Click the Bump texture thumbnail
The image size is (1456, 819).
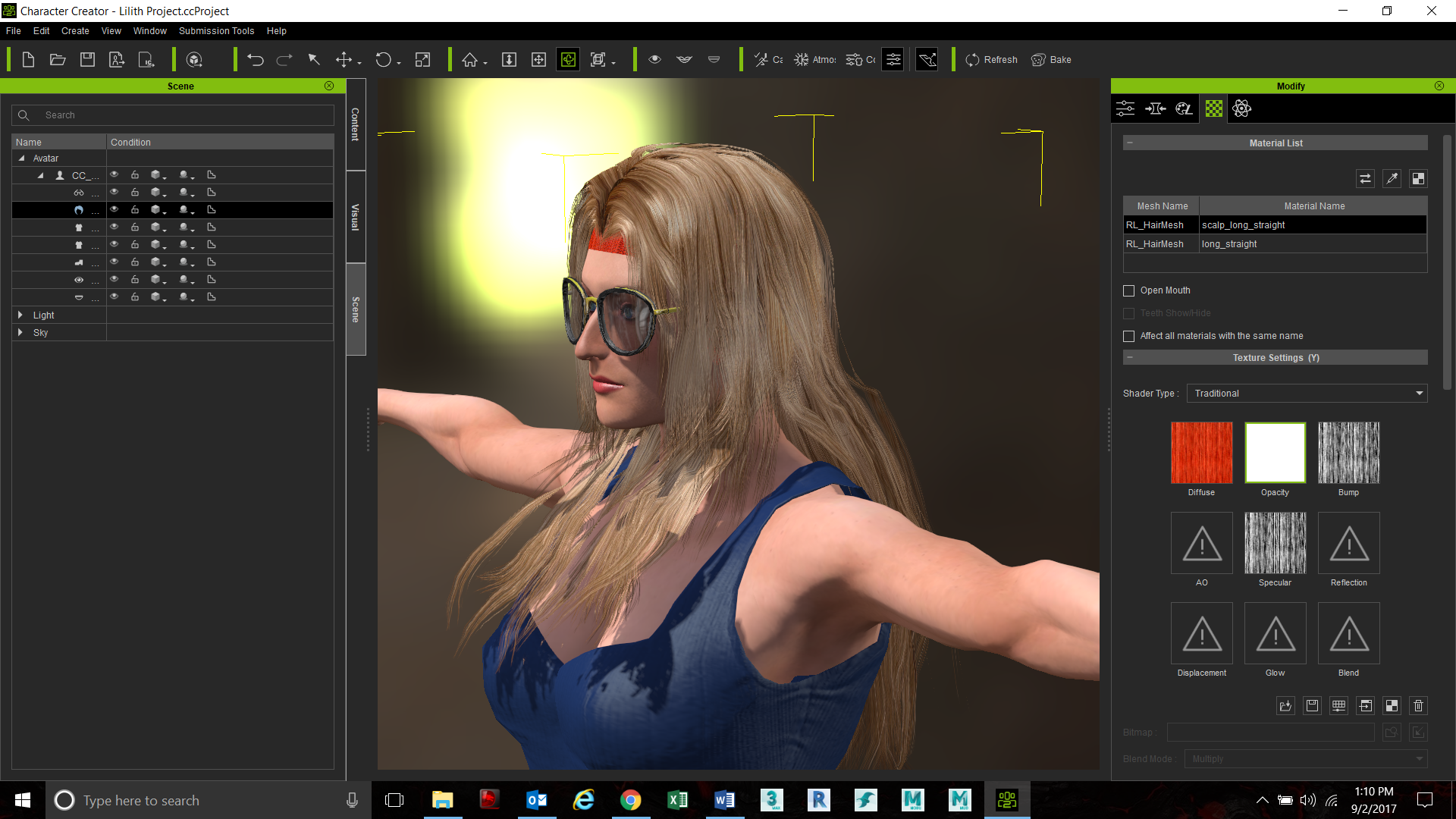(1348, 453)
